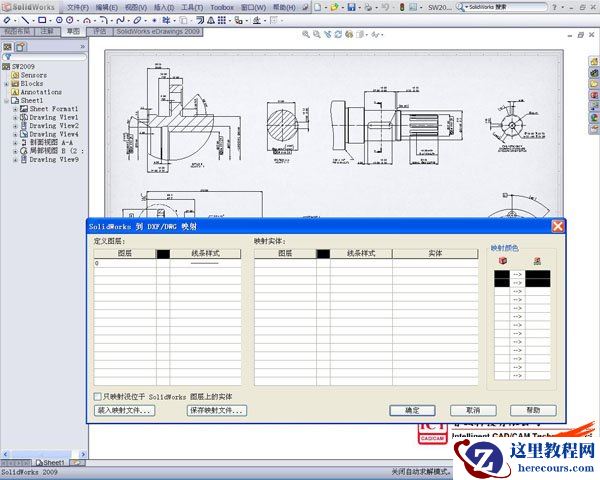This screenshot has width=600, height=480.
Task: Click the save icon in top toolbar
Action: [x=351, y=7]
